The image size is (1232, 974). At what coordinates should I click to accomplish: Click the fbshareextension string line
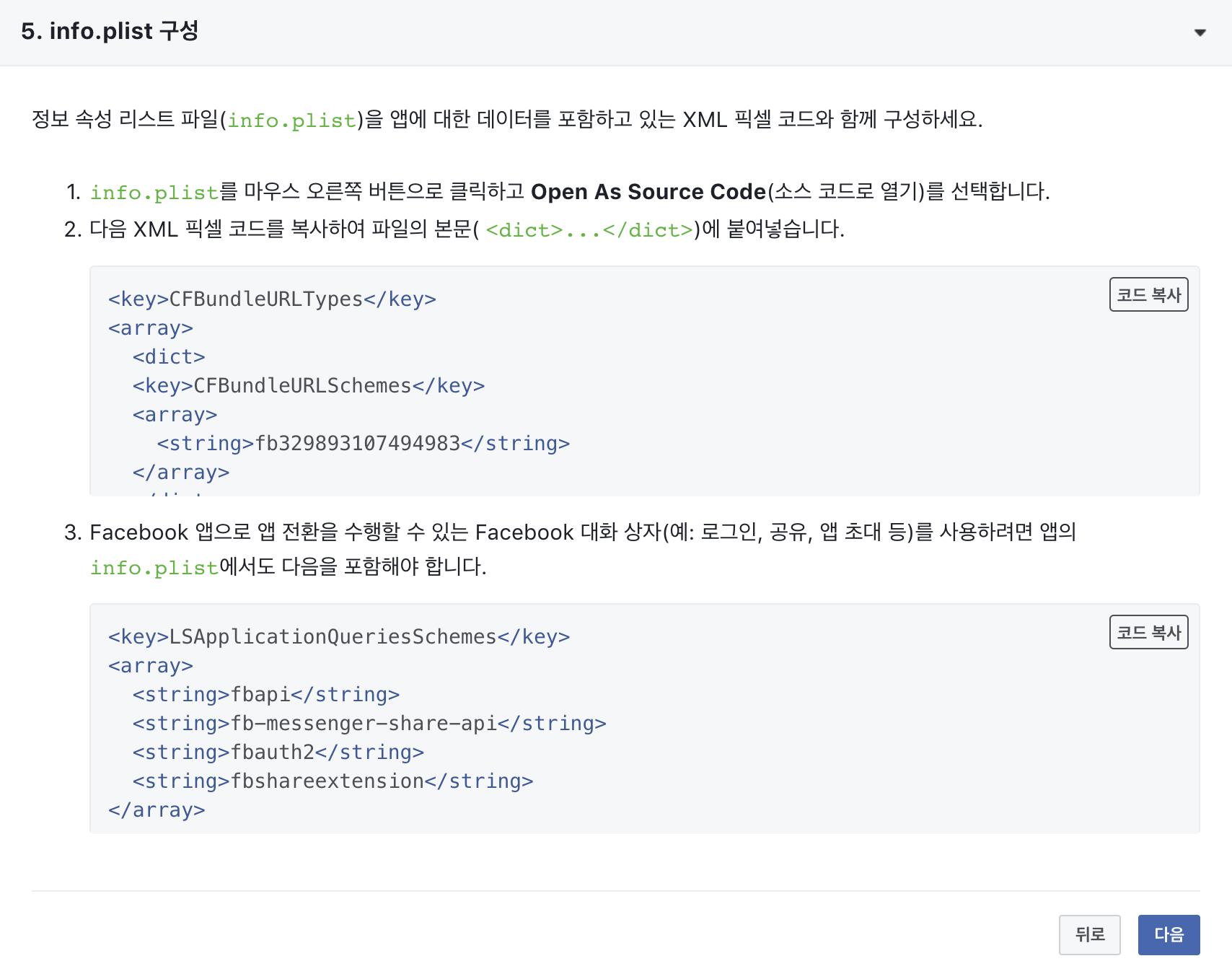333,781
